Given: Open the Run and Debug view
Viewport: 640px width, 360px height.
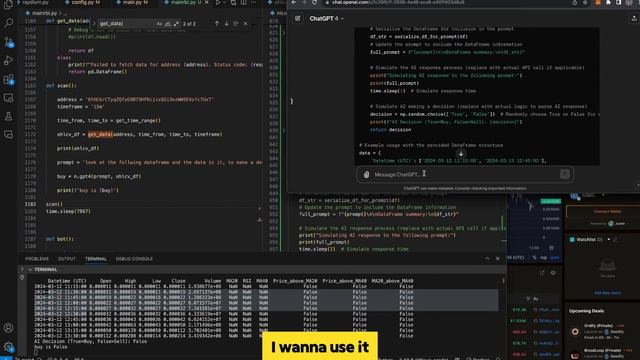Looking at the screenshot, I should [8, 60].
